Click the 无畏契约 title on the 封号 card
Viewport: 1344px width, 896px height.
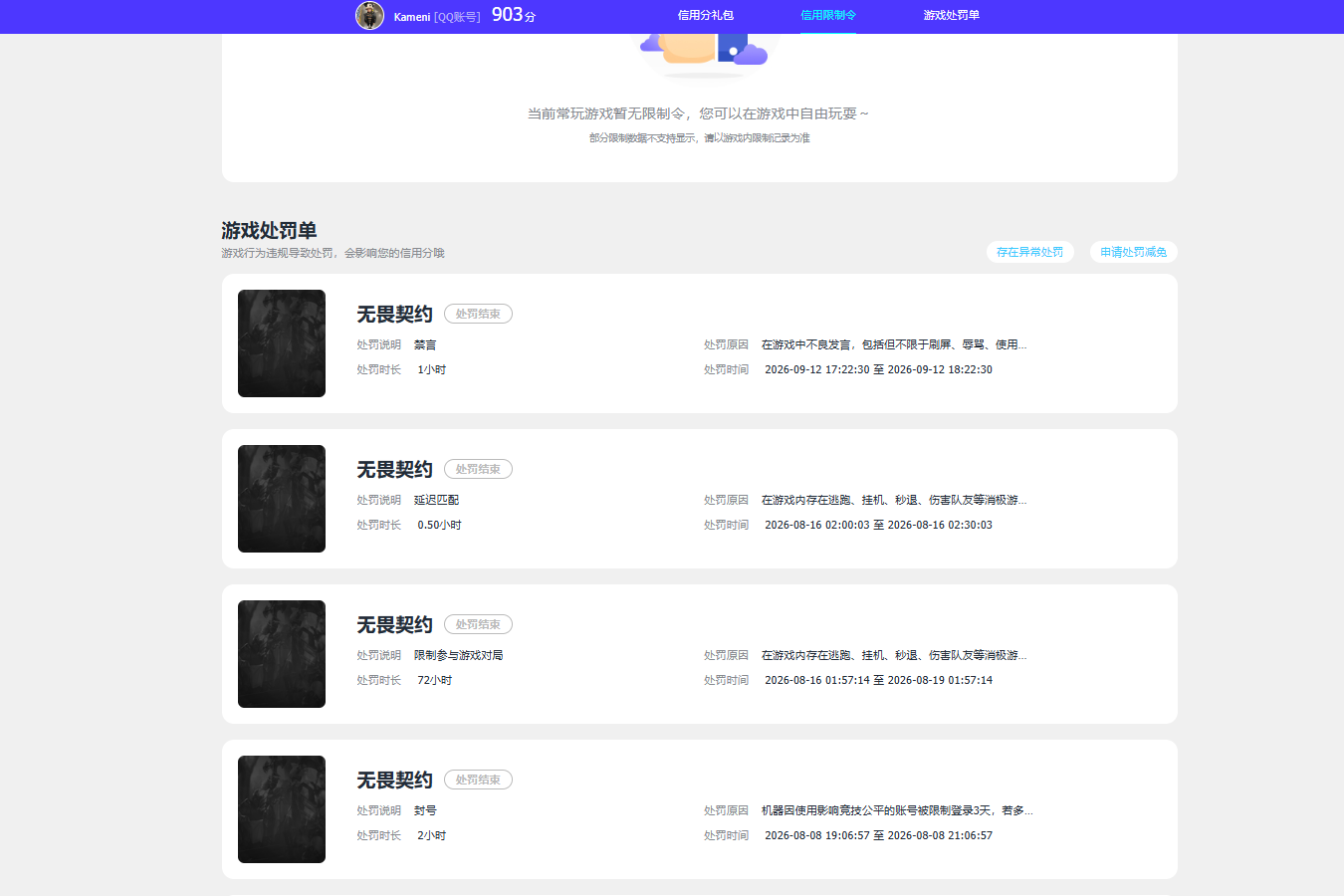395,781
